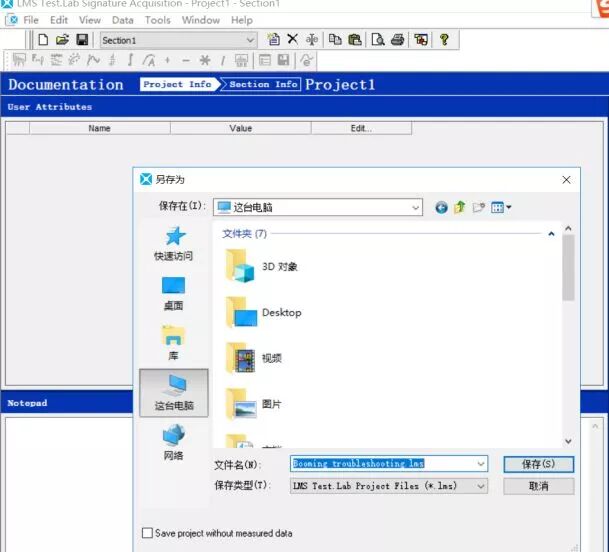Viewport: 609px width, 552px height.
Task: Click the yellow Help question mark icon
Action: click(x=445, y=40)
